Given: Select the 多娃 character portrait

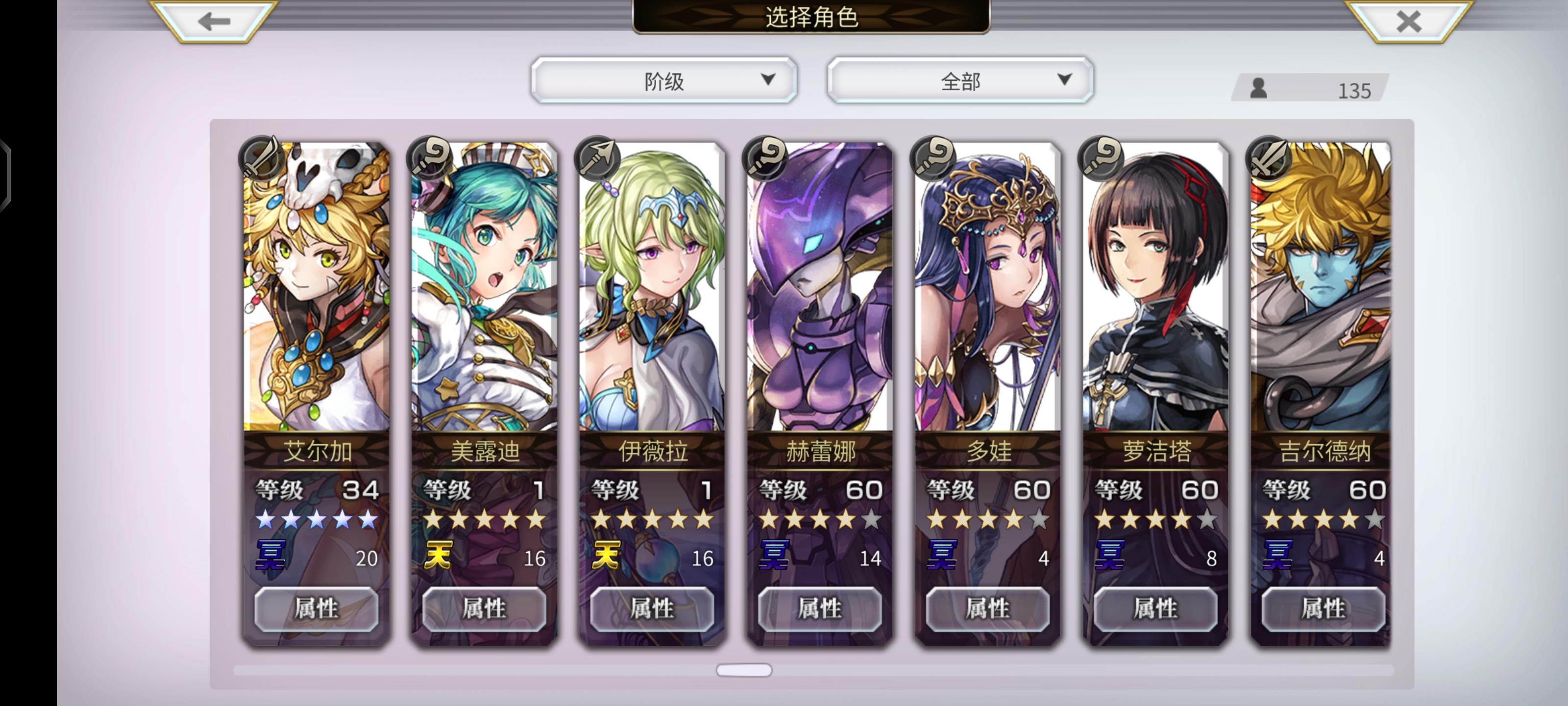Looking at the screenshot, I should 988,287.
